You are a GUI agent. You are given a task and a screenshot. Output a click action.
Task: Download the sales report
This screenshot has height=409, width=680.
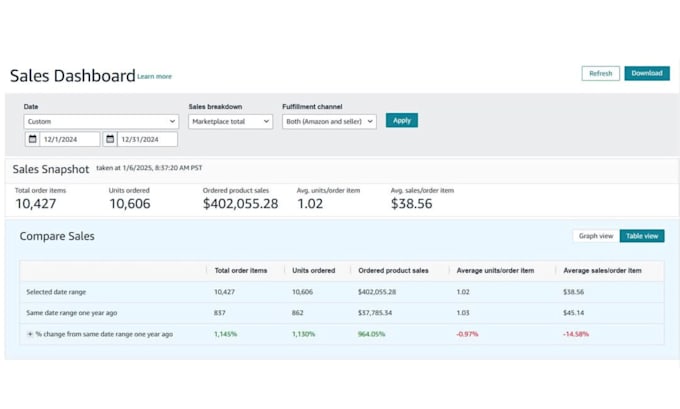pyautogui.click(x=646, y=73)
